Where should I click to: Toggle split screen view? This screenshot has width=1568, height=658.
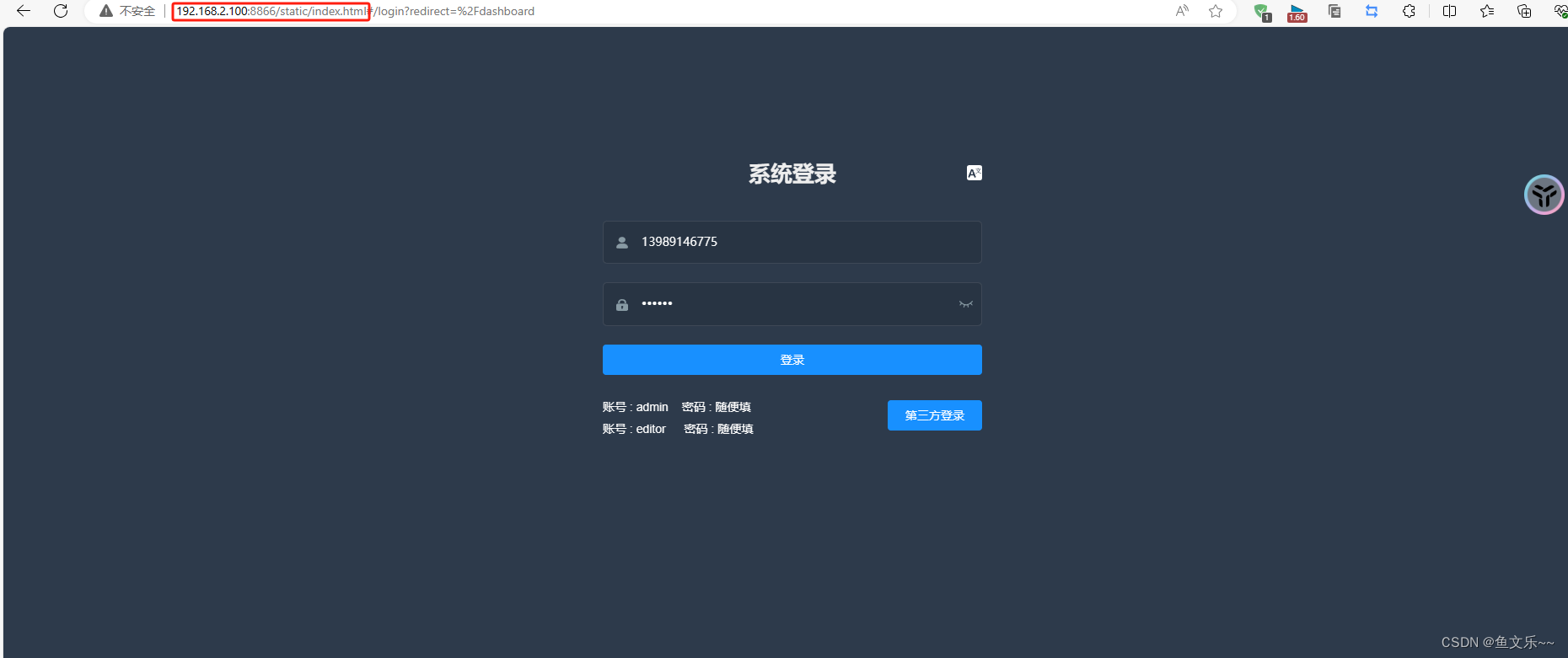1450,11
